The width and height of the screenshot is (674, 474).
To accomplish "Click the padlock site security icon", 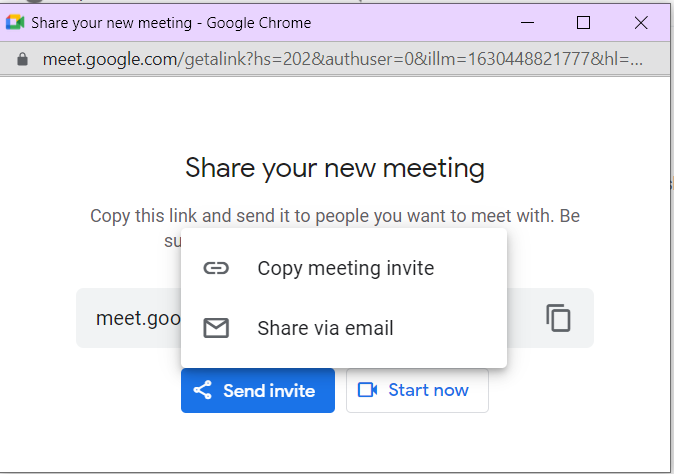I will point(23,59).
